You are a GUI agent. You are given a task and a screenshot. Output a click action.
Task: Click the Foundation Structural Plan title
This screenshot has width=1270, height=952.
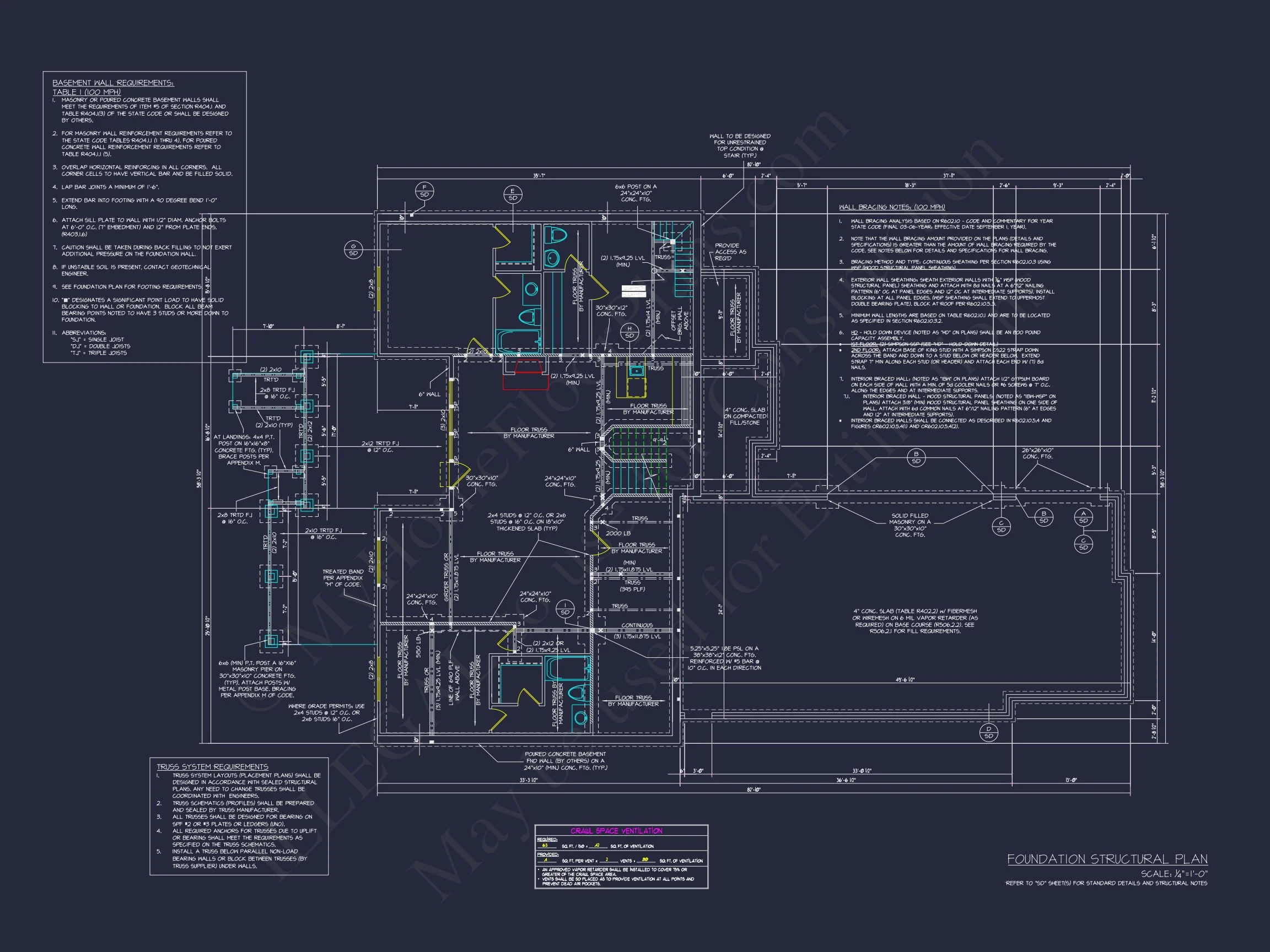point(1107,859)
